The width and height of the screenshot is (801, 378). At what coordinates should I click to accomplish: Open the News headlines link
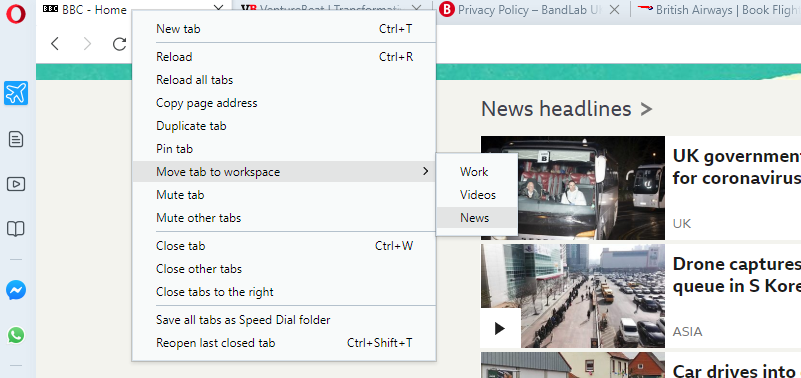coord(567,109)
